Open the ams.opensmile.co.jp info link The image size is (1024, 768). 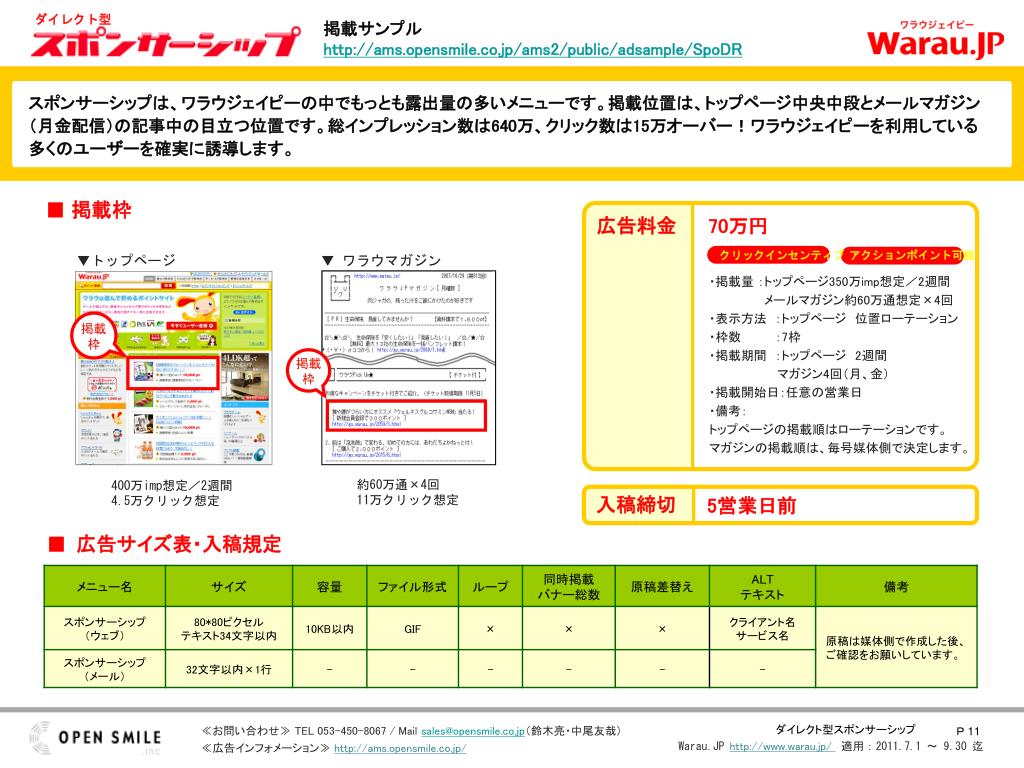(400, 748)
